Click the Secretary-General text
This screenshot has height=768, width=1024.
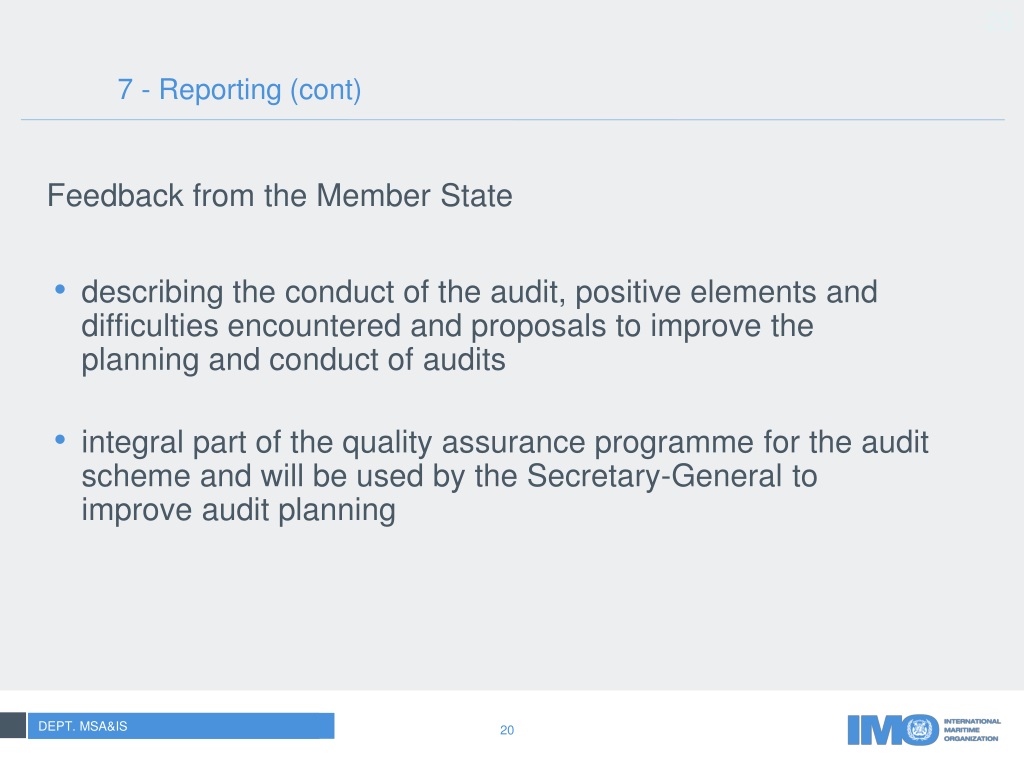coord(654,476)
